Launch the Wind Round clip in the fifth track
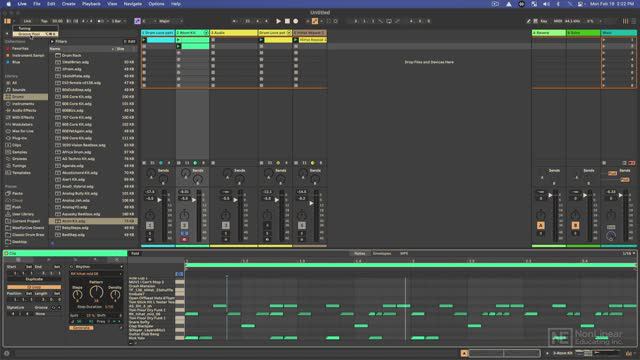 click(296, 40)
